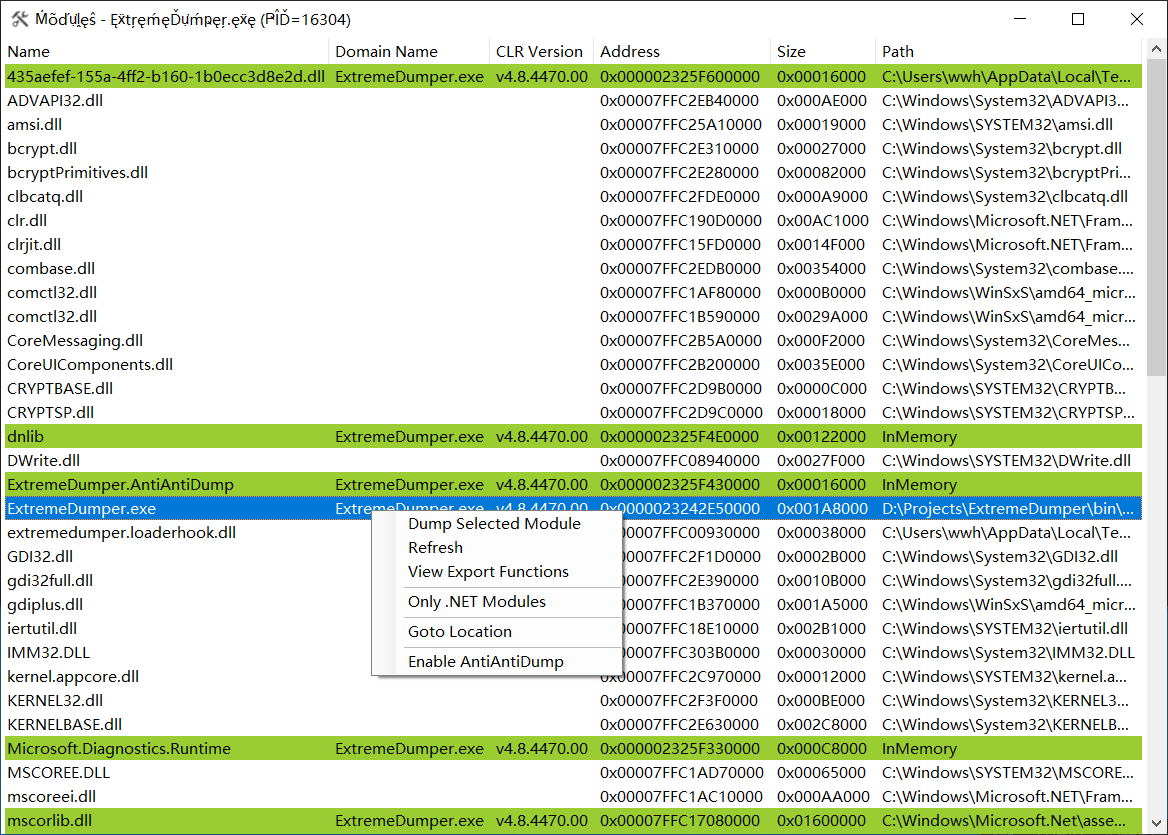Select the ADVAPI32.dll module row
1168x835 pixels.
(573, 101)
